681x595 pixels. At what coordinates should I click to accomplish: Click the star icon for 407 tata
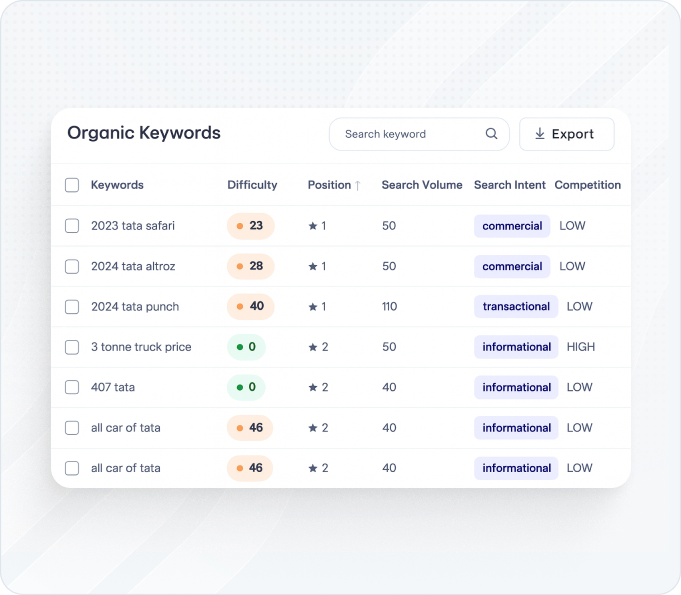pos(313,388)
